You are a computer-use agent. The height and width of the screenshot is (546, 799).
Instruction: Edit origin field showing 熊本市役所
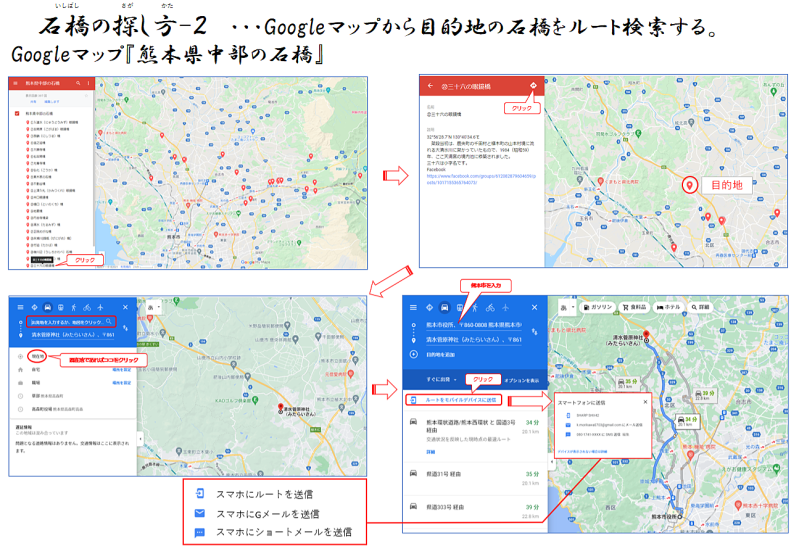point(474,325)
